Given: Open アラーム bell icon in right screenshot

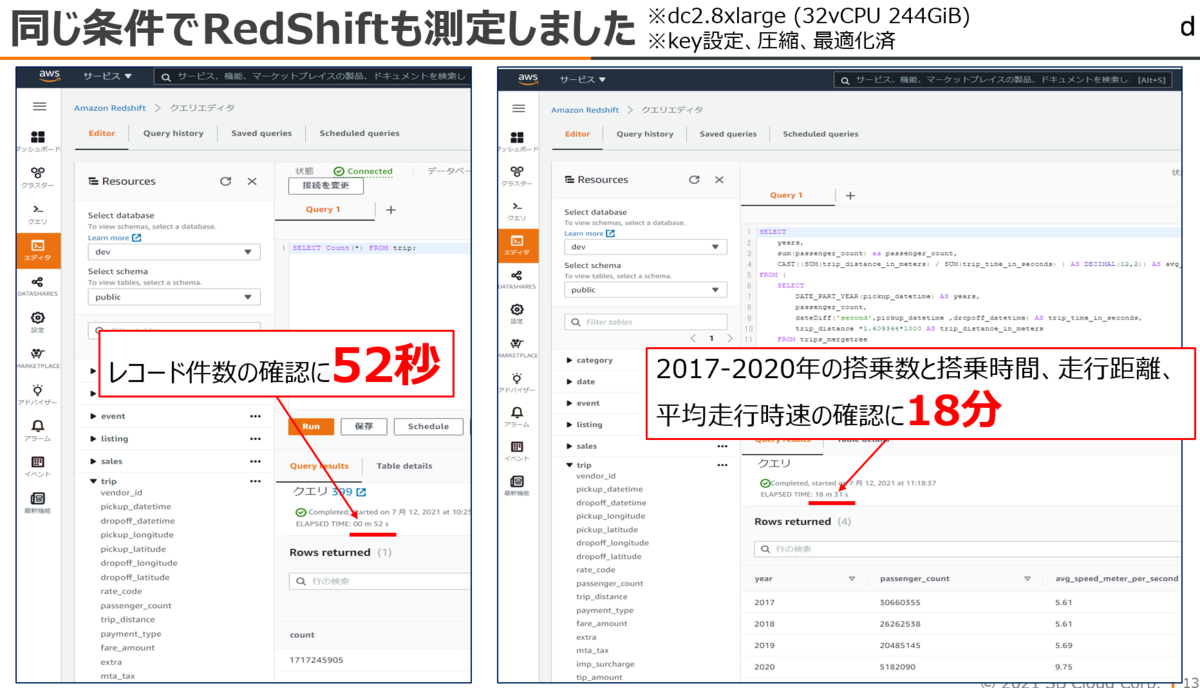Looking at the screenshot, I should [x=517, y=412].
